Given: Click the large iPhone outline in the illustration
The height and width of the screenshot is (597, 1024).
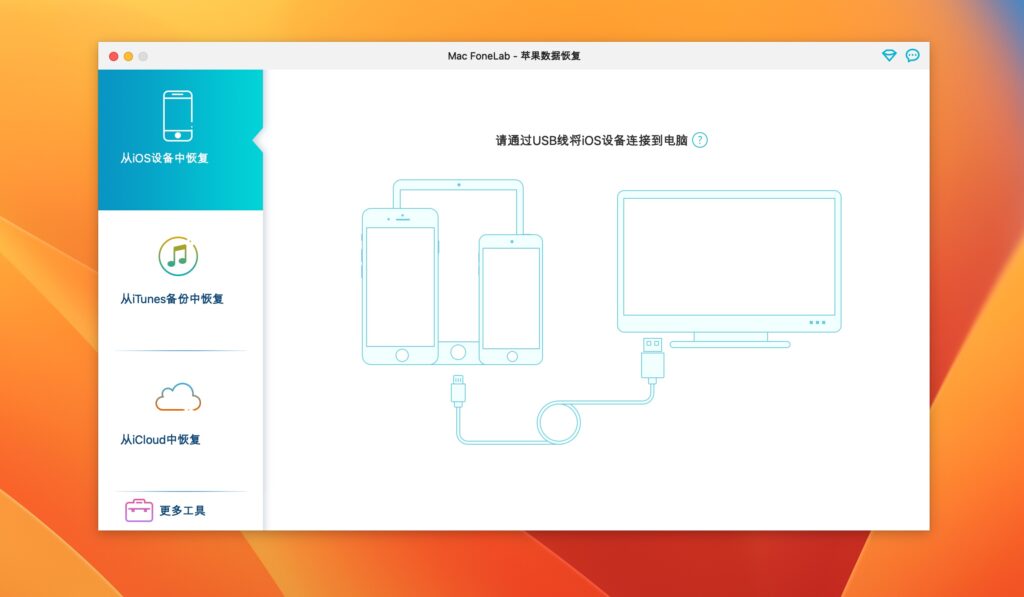Looking at the screenshot, I should click(x=399, y=290).
